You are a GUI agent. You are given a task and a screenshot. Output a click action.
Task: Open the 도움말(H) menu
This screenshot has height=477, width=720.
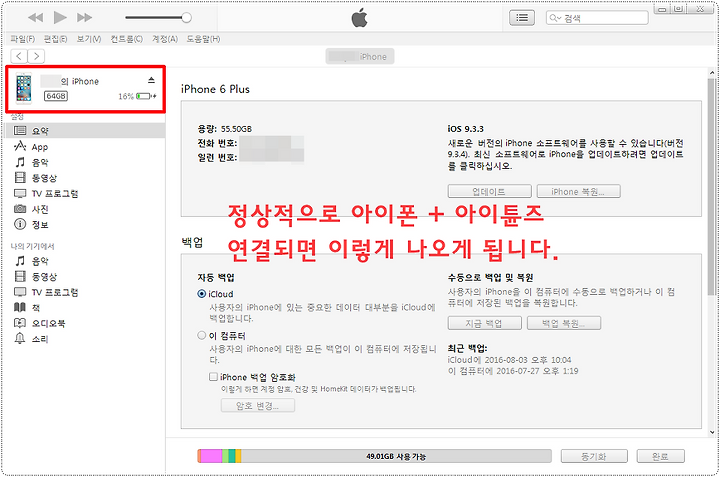tap(203, 39)
